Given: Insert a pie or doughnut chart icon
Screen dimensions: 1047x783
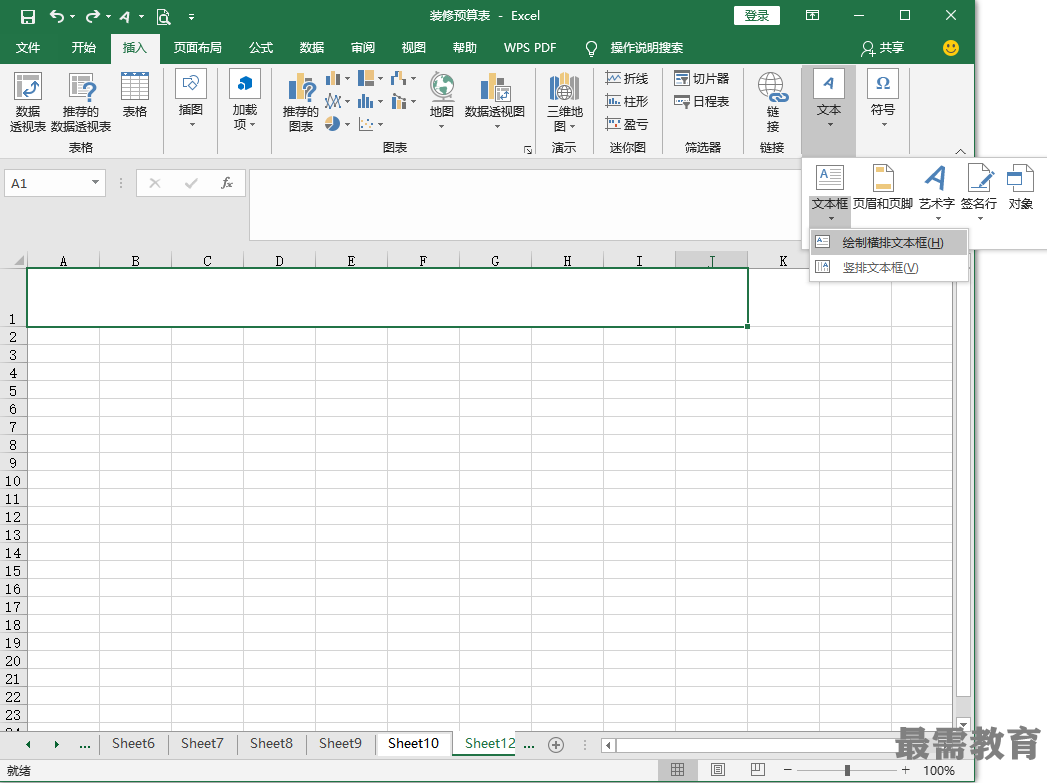Looking at the screenshot, I should tap(333, 123).
